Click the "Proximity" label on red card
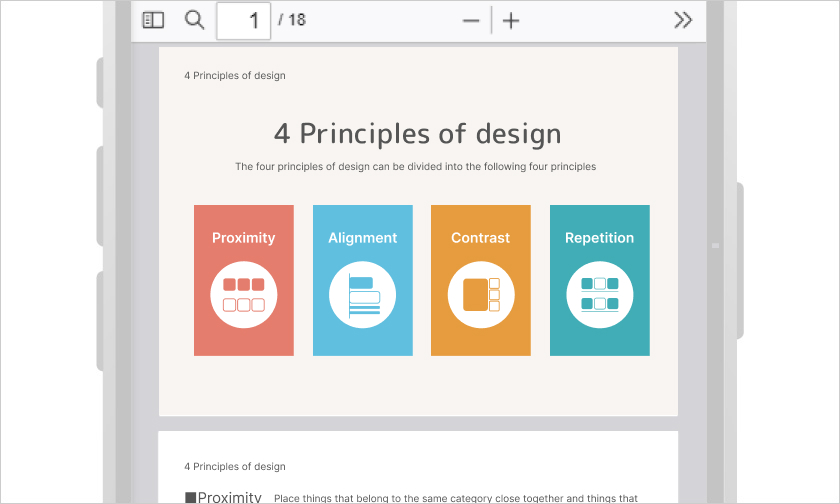Image resolution: width=840 pixels, height=504 pixels. pos(243,238)
